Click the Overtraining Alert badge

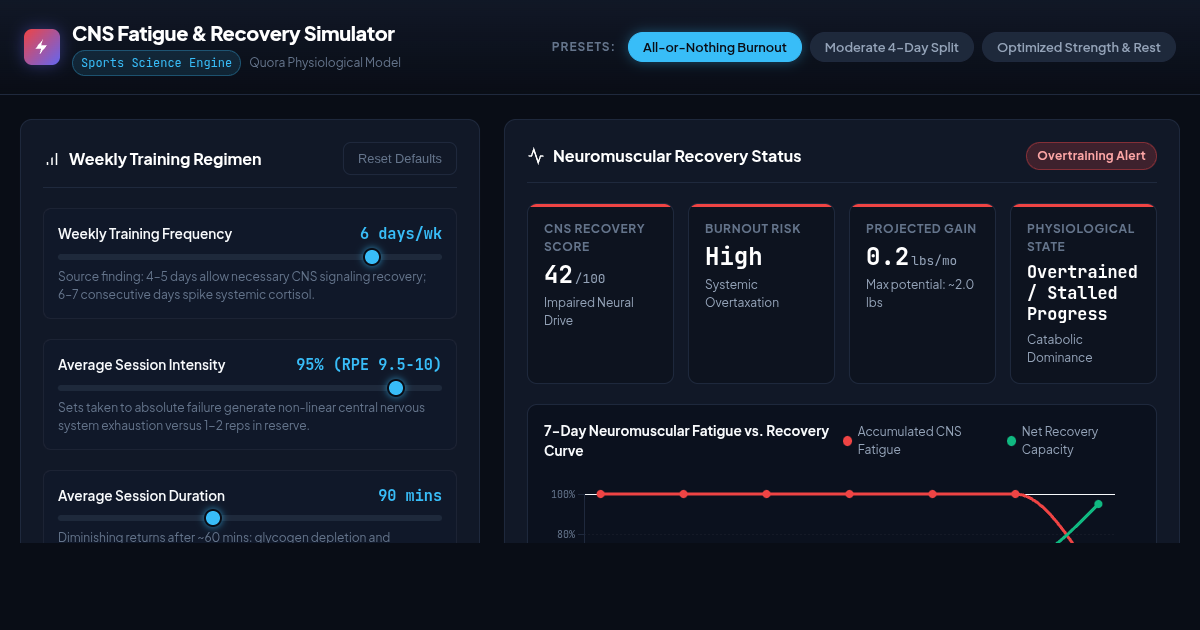click(1091, 156)
